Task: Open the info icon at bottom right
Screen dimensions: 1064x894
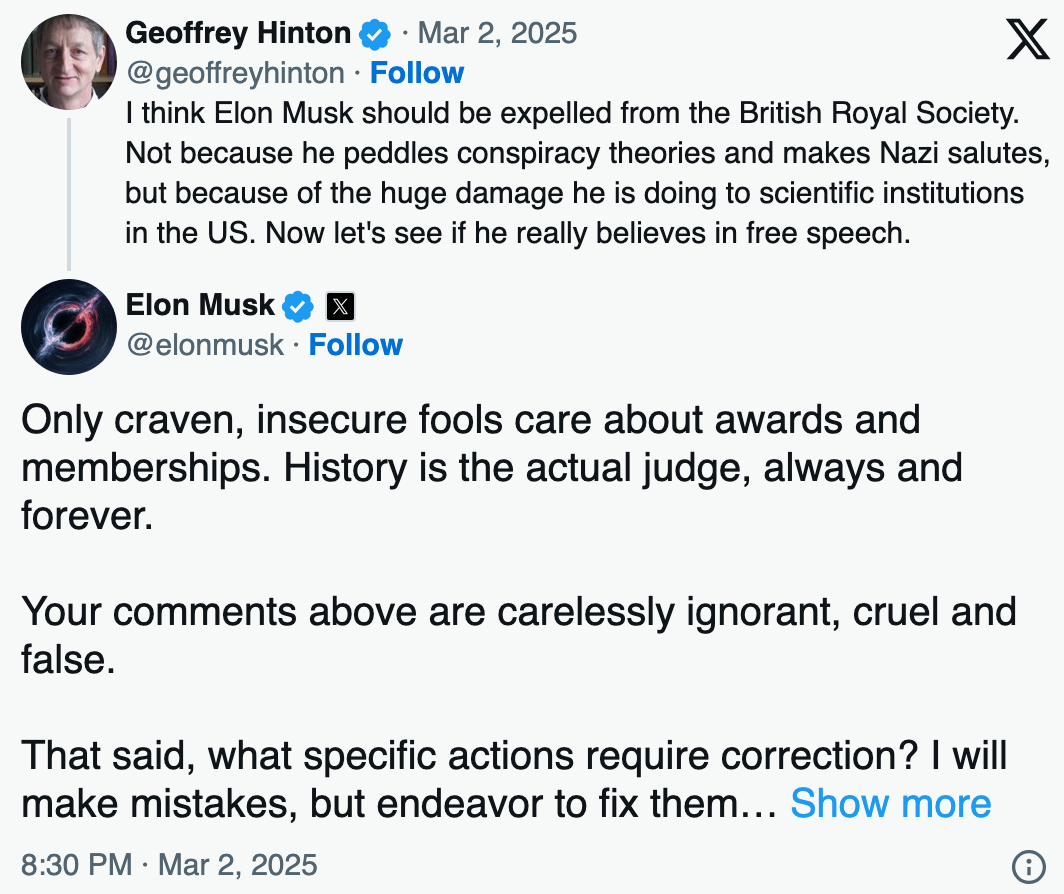Action: [1029, 867]
